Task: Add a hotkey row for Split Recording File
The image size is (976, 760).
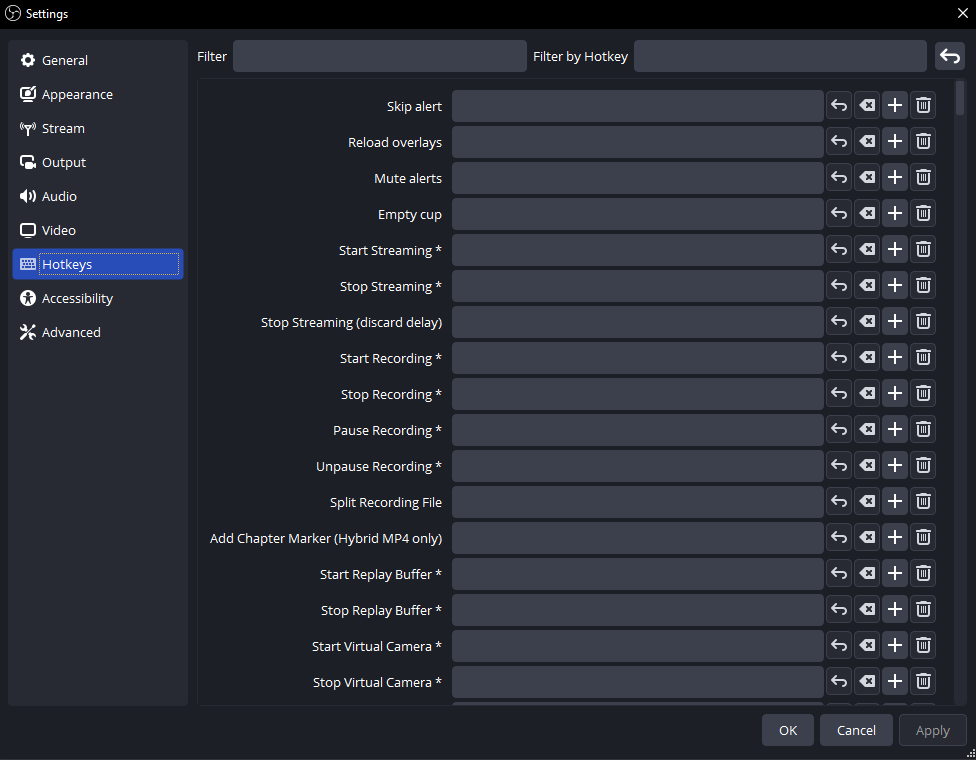Action: coord(895,501)
